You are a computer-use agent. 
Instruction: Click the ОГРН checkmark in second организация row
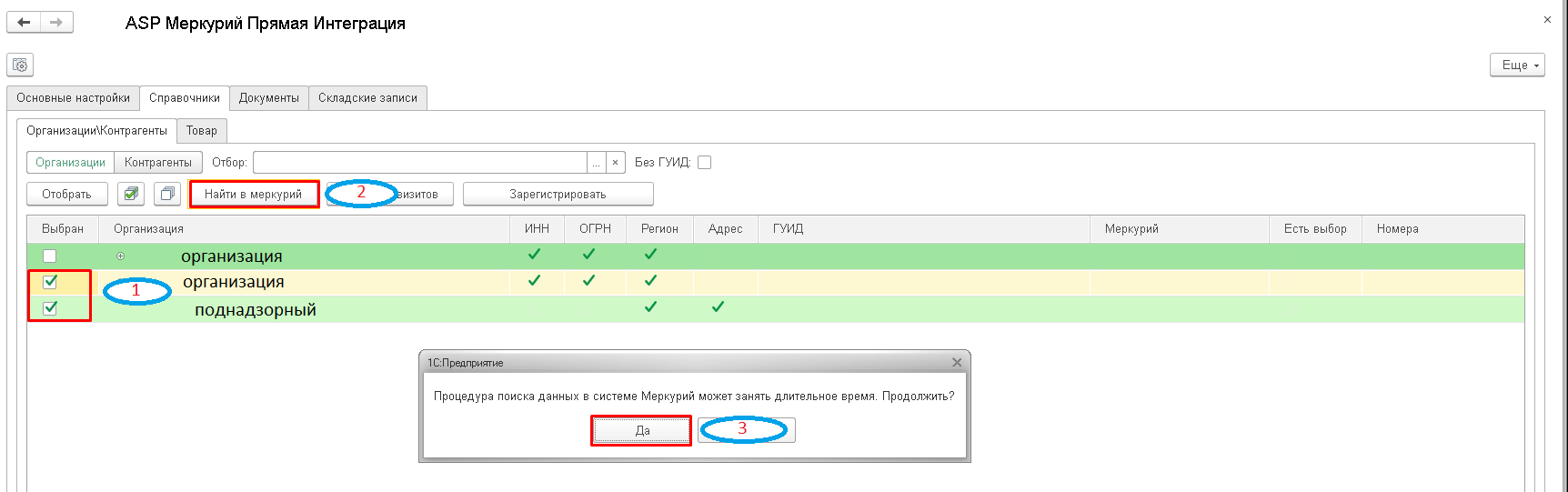(x=588, y=281)
